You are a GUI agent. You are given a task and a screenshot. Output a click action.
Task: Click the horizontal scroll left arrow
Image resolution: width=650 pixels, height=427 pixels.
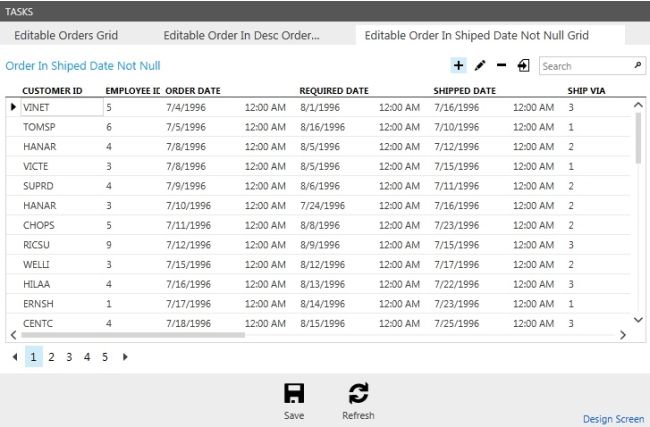(13, 335)
